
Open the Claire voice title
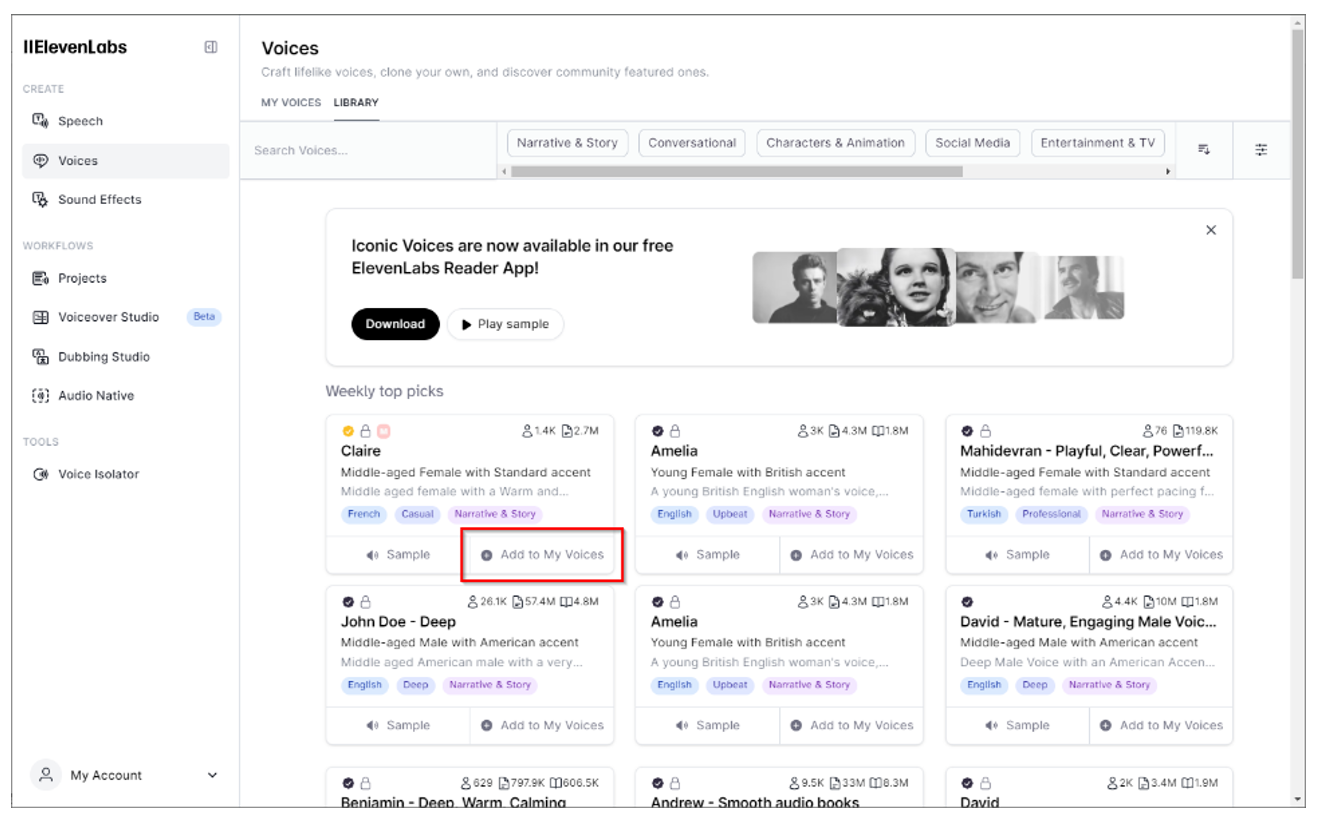[361, 451]
